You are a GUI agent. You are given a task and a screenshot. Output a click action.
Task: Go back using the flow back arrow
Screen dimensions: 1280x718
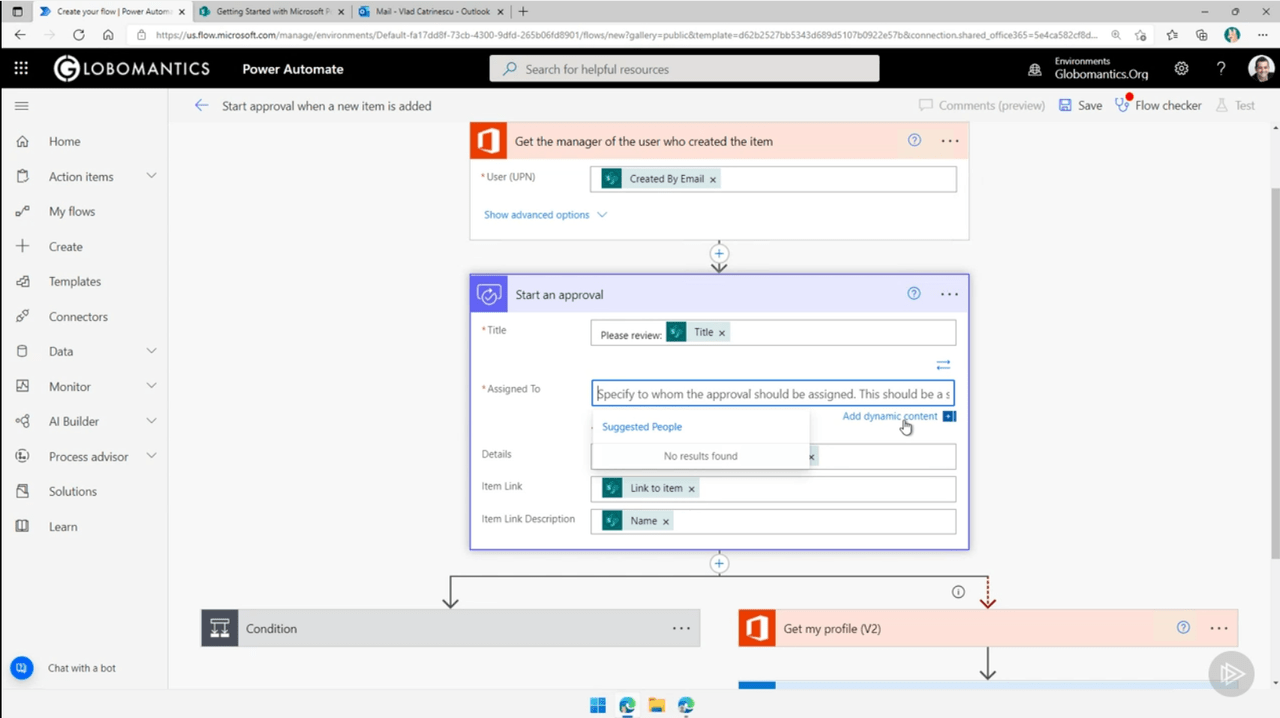(202, 105)
